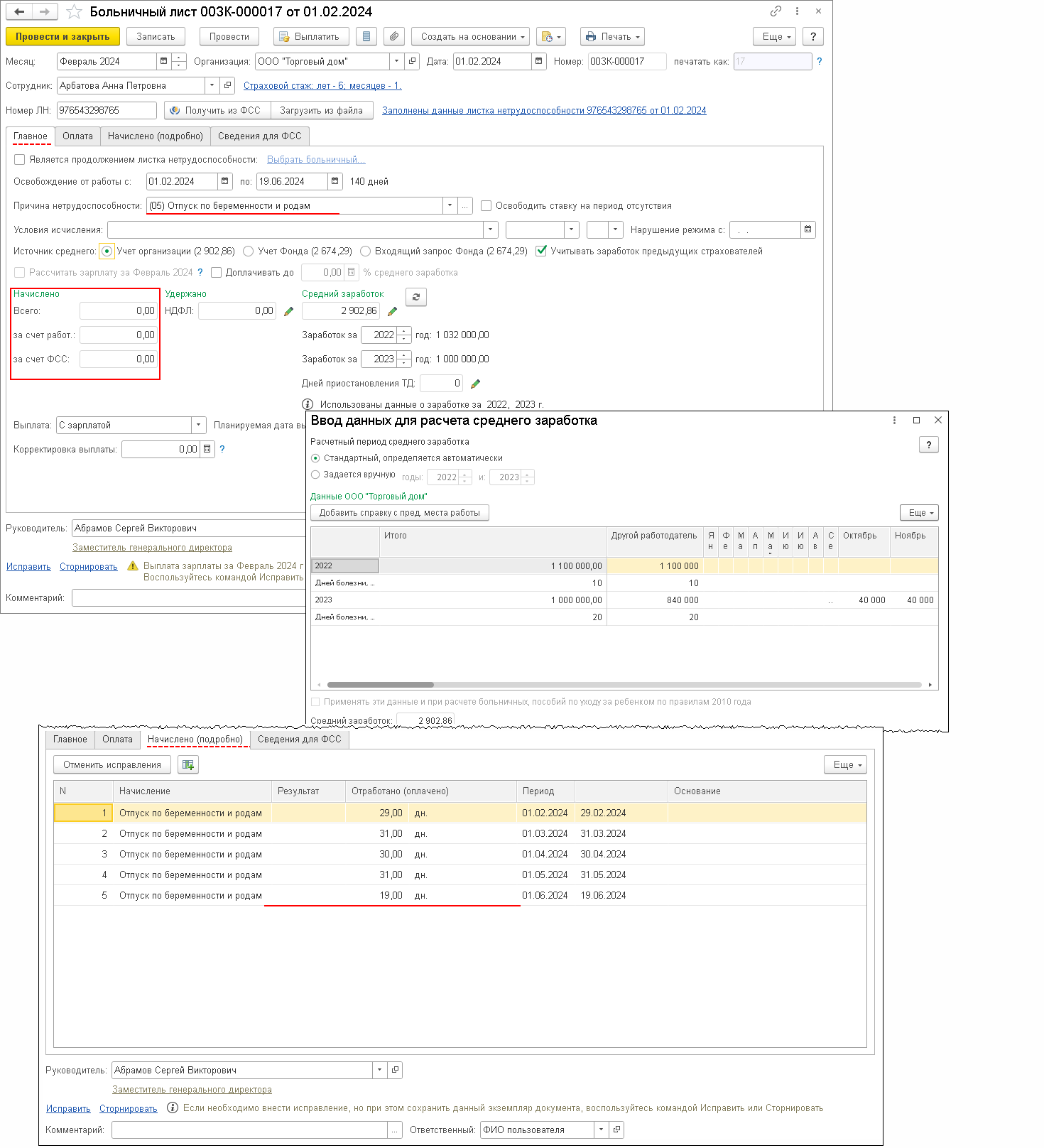Switch to the Главное tab at top
This screenshot has height=1148, width=1044.
[31, 136]
